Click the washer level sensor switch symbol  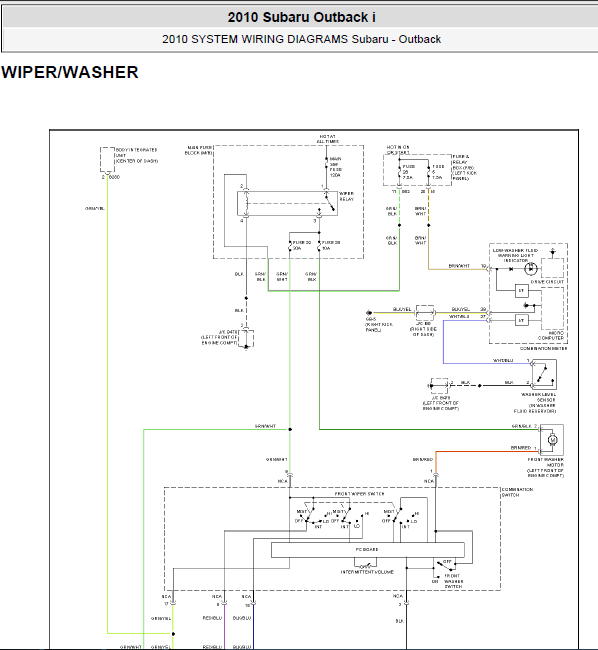pos(544,374)
